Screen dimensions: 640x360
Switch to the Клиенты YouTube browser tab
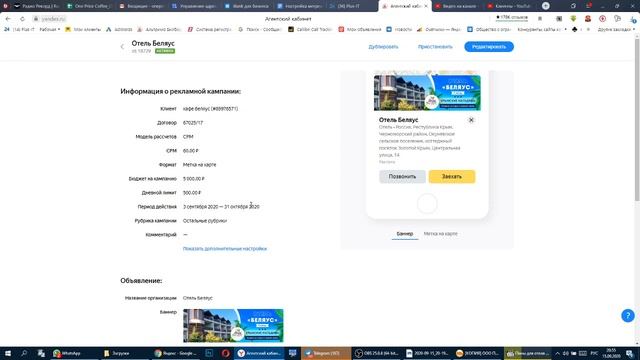point(511,6)
